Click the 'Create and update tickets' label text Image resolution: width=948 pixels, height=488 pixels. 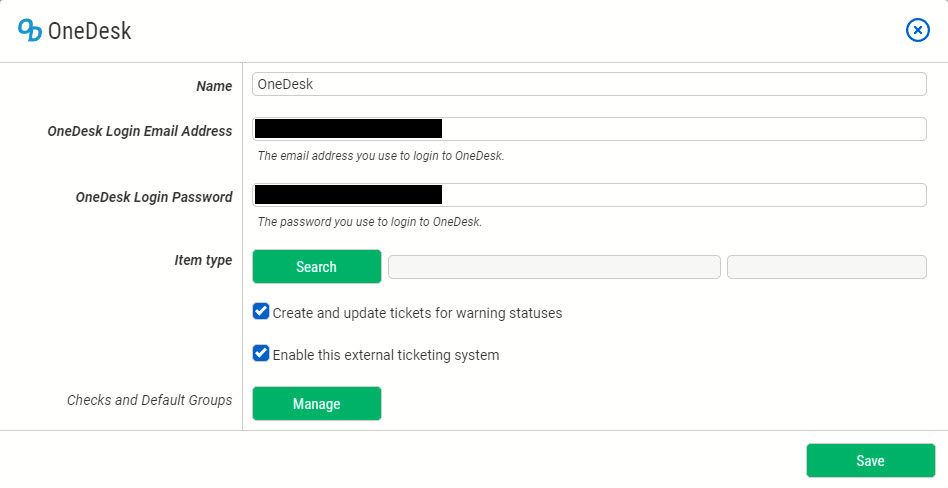click(417, 313)
